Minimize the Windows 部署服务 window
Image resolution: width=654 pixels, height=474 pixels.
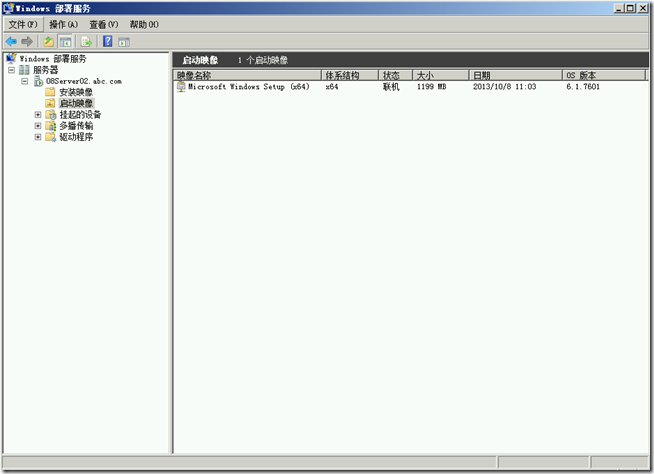619,8
